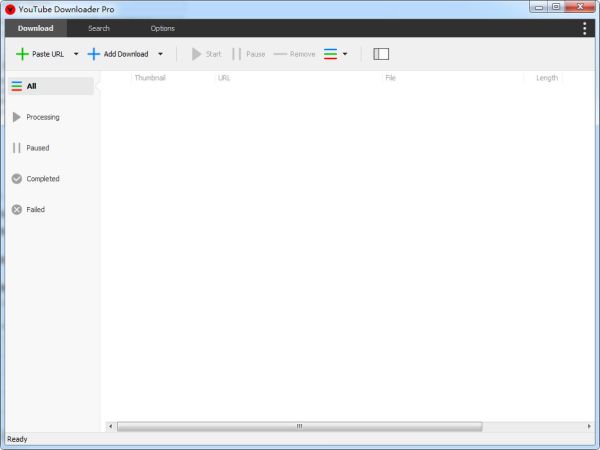This screenshot has height=450, width=600.
Task: Click the Remove label in toolbar
Action: 302,54
